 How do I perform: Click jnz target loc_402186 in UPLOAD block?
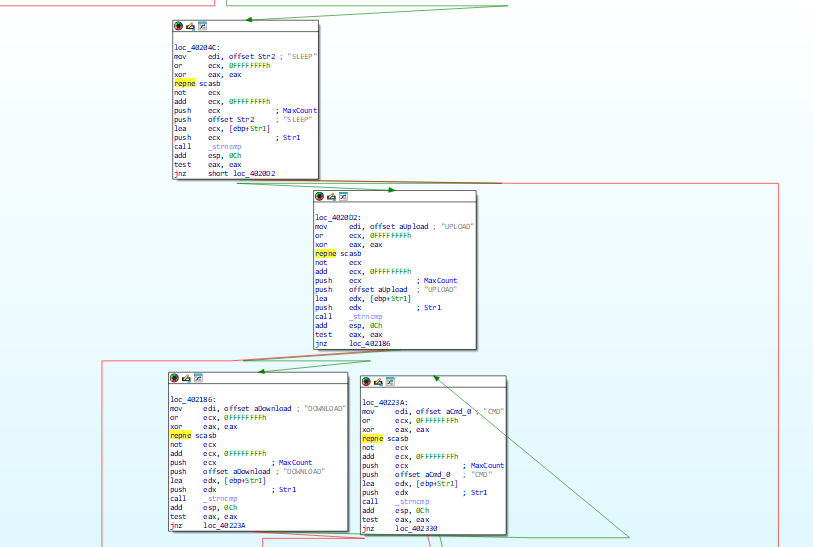tap(370, 344)
